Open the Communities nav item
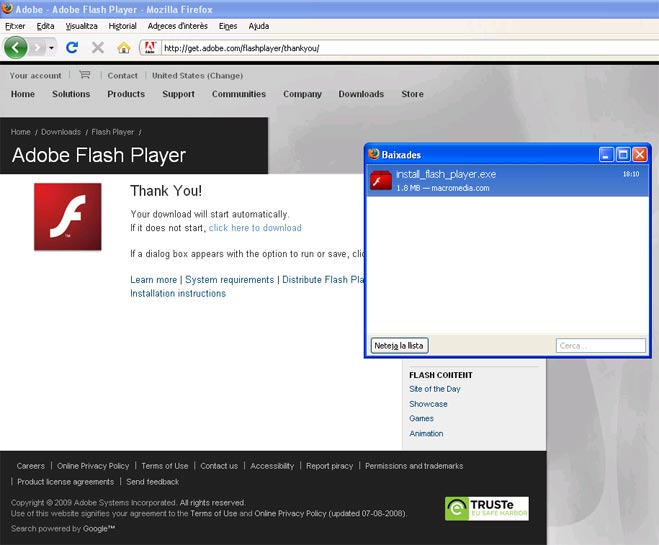Image resolution: width=659 pixels, height=545 pixels. click(239, 94)
